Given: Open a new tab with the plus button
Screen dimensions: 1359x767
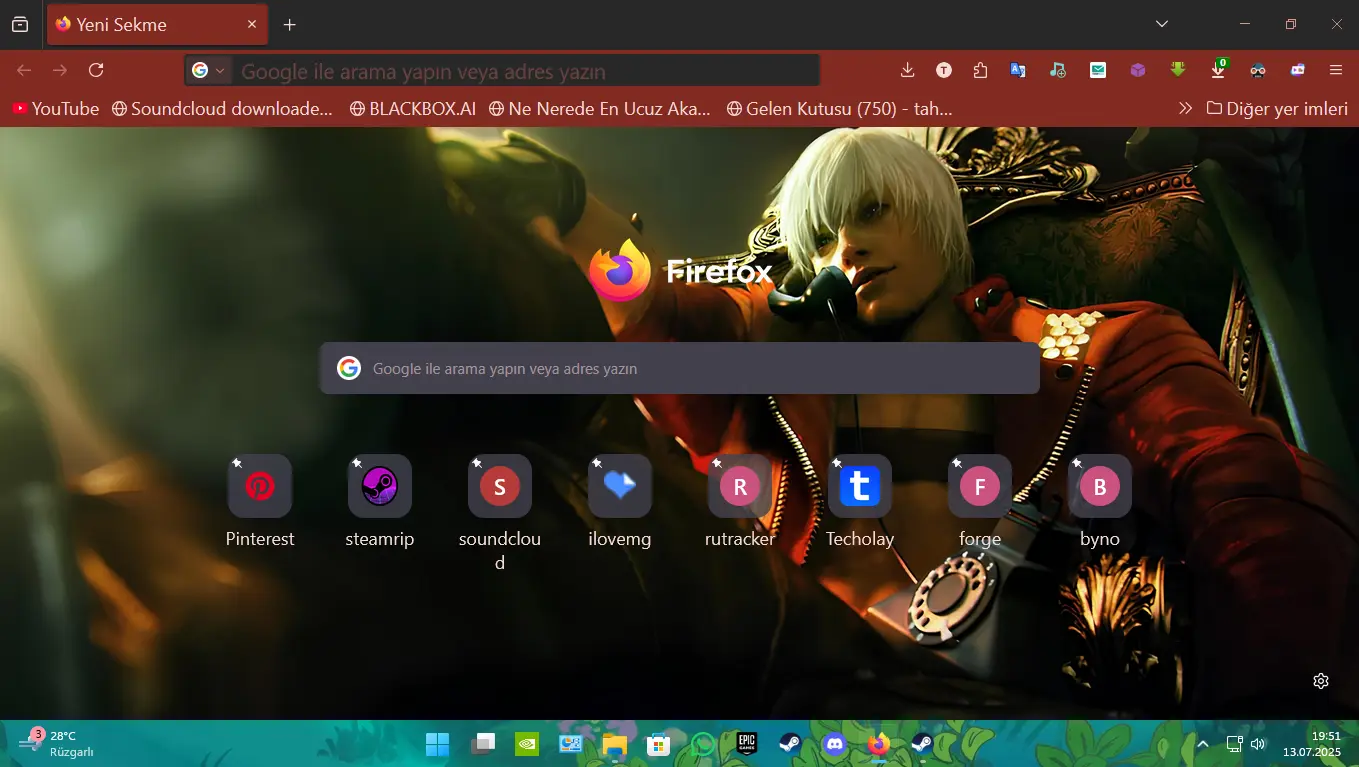Looking at the screenshot, I should point(290,25).
